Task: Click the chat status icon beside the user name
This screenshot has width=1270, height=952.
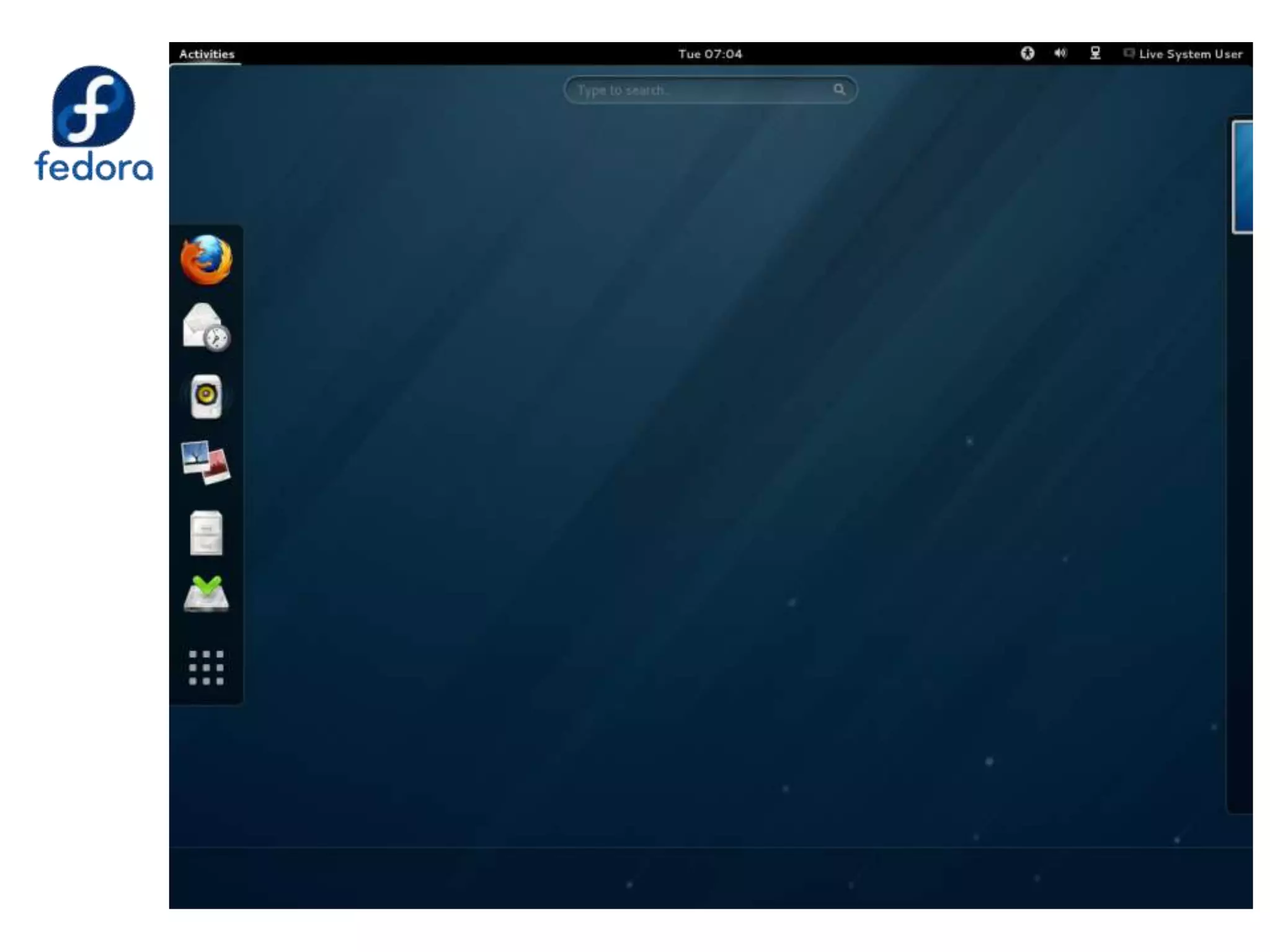Action: click(1129, 53)
